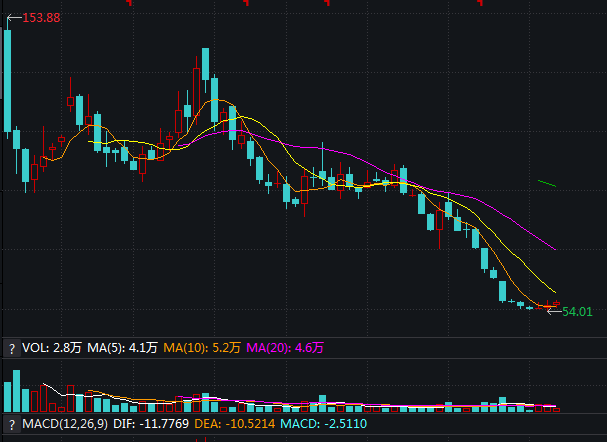The height and width of the screenshot is (442, 607).
Task: Click the arrow at the 54.01 low
Action: click(x=551, y=311)
